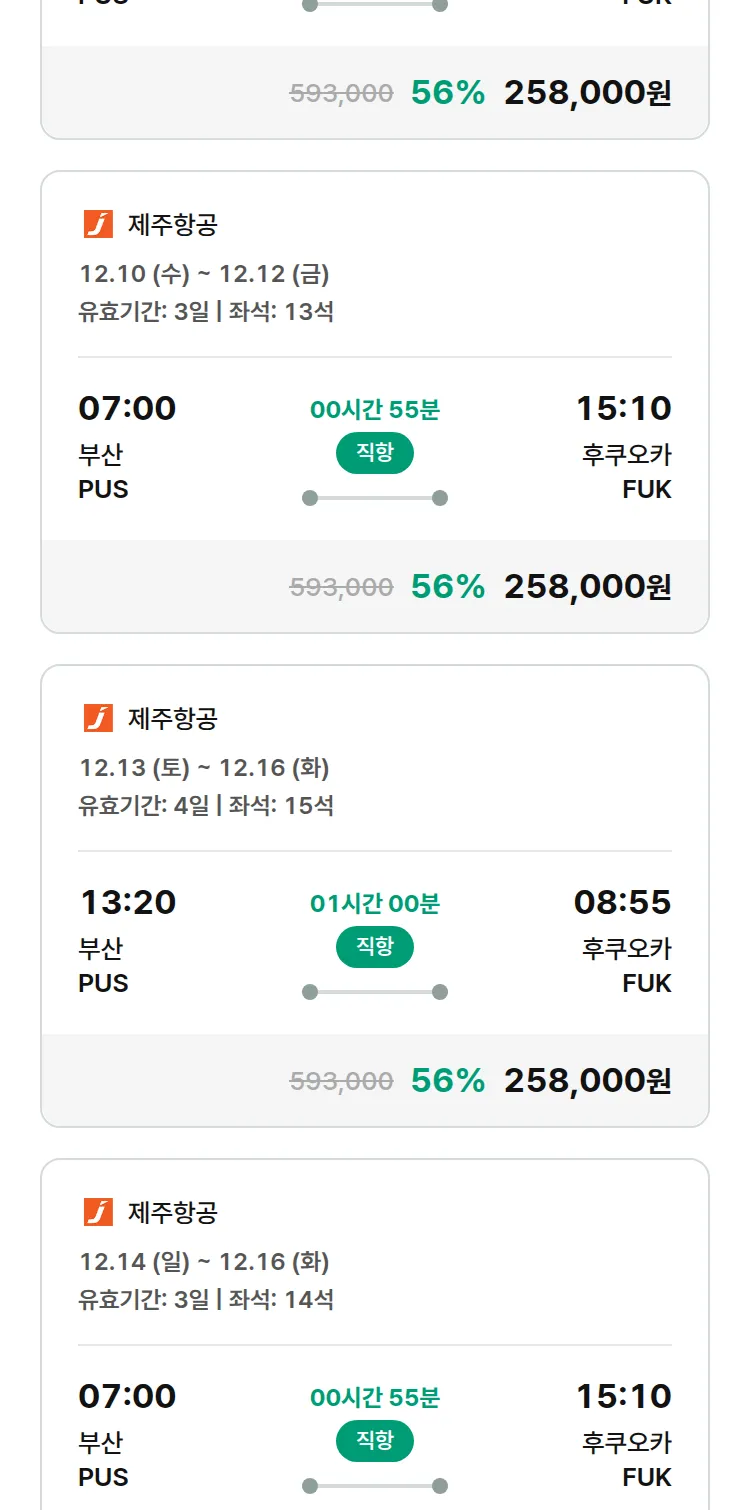
Task: Tap the 직항 badge under 01시간 00분
Action: click(x=375, y=946)
